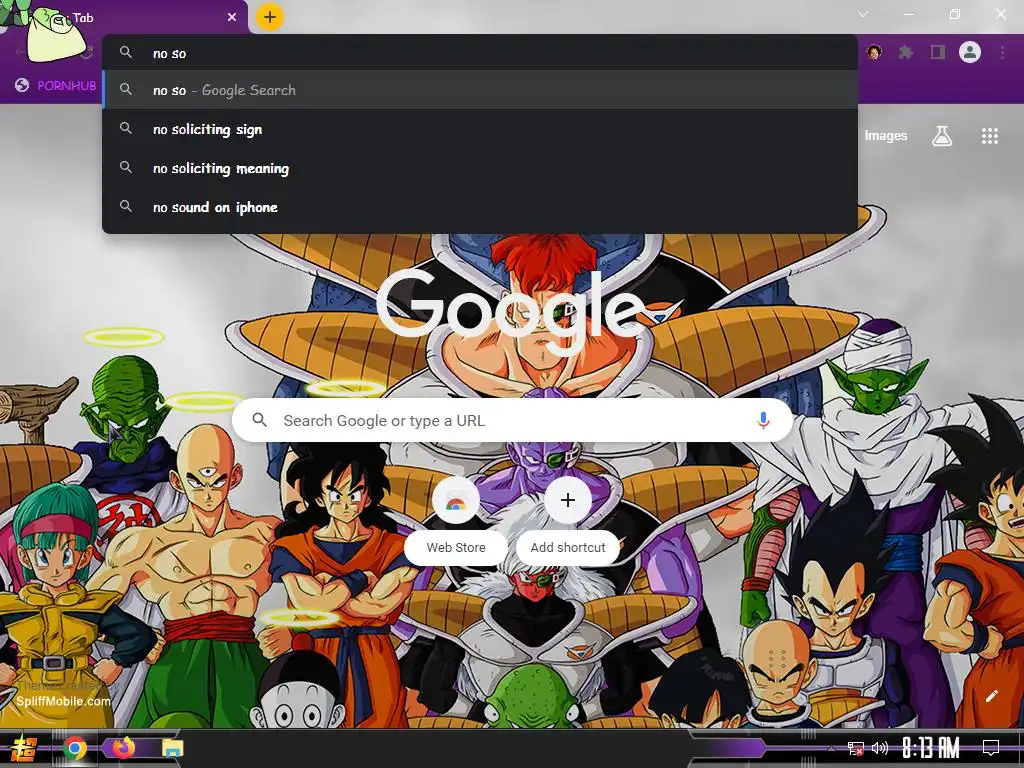Close the current New Tab tab
1024x768 pixels.
pyautogui.click(x=232, y=18)
